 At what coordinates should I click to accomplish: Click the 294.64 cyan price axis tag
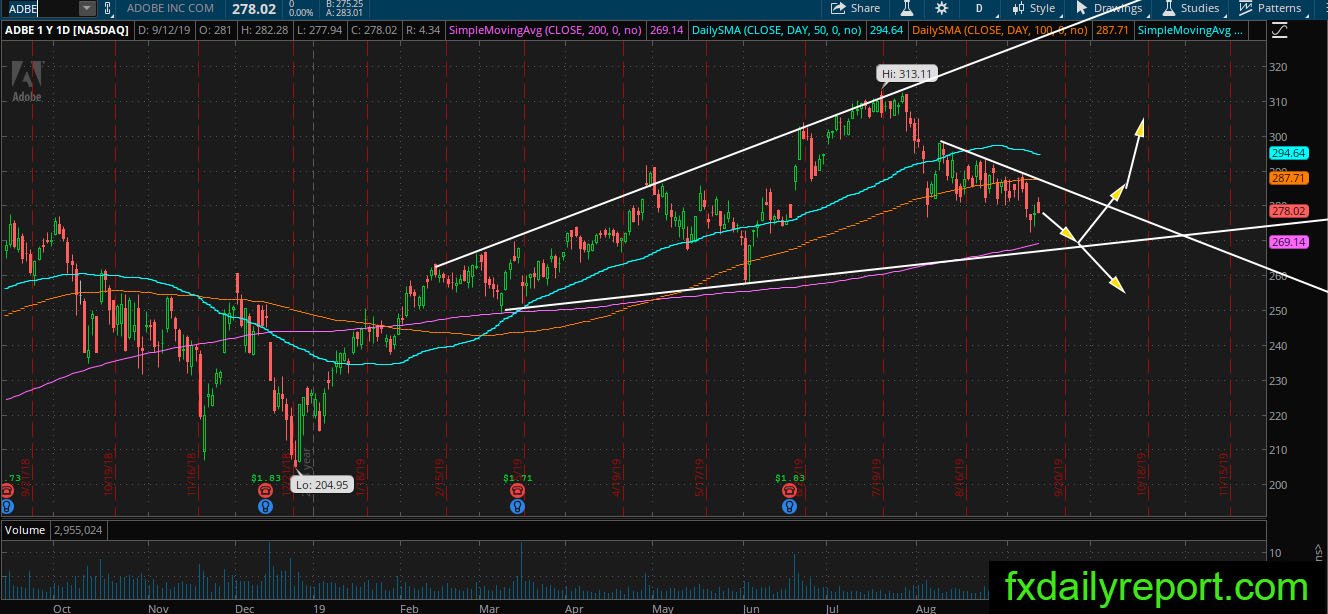[x=1289, y=153]
